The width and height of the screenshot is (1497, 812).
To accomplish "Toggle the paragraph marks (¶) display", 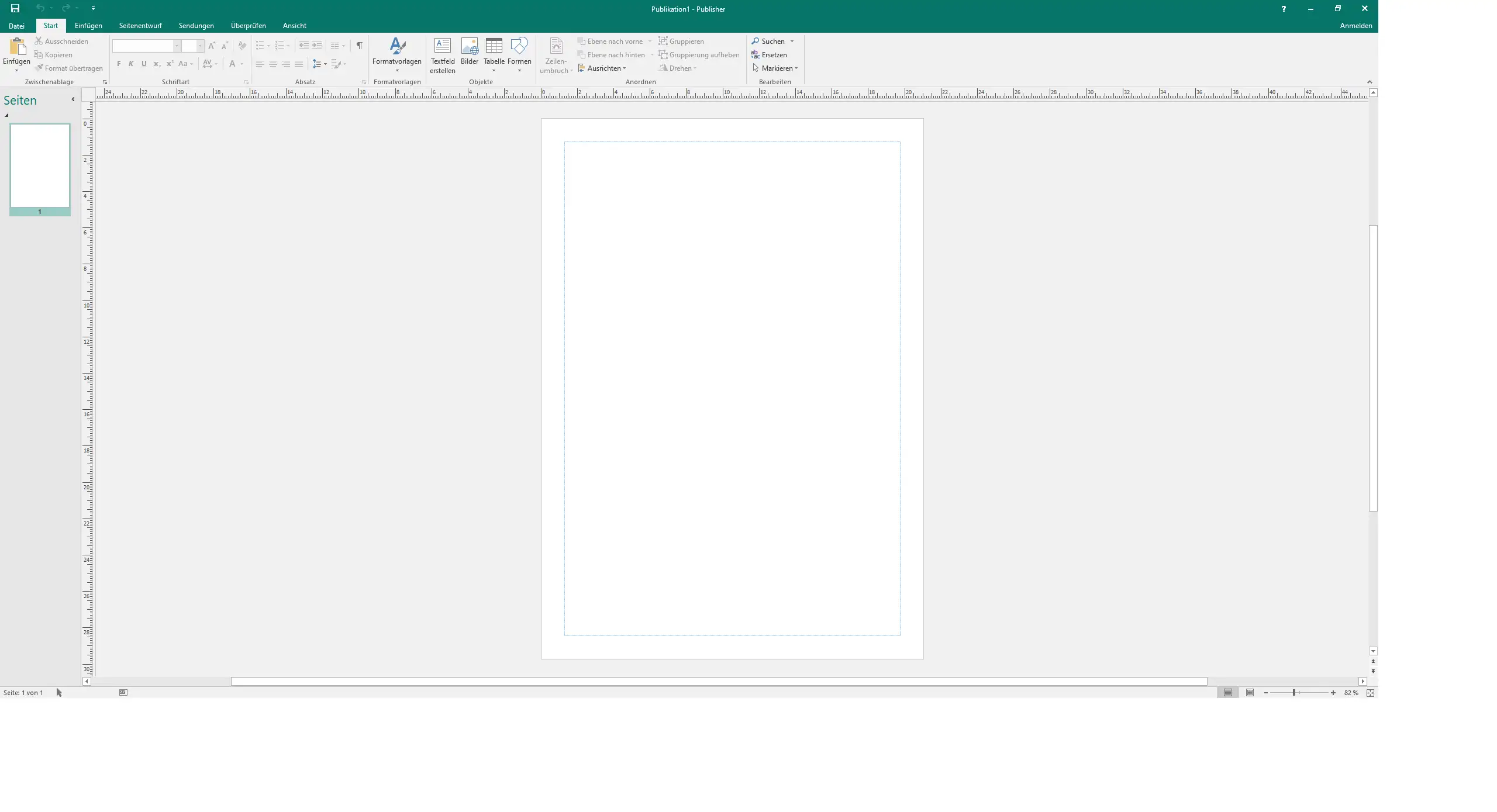I will click(x=359, y=46).
